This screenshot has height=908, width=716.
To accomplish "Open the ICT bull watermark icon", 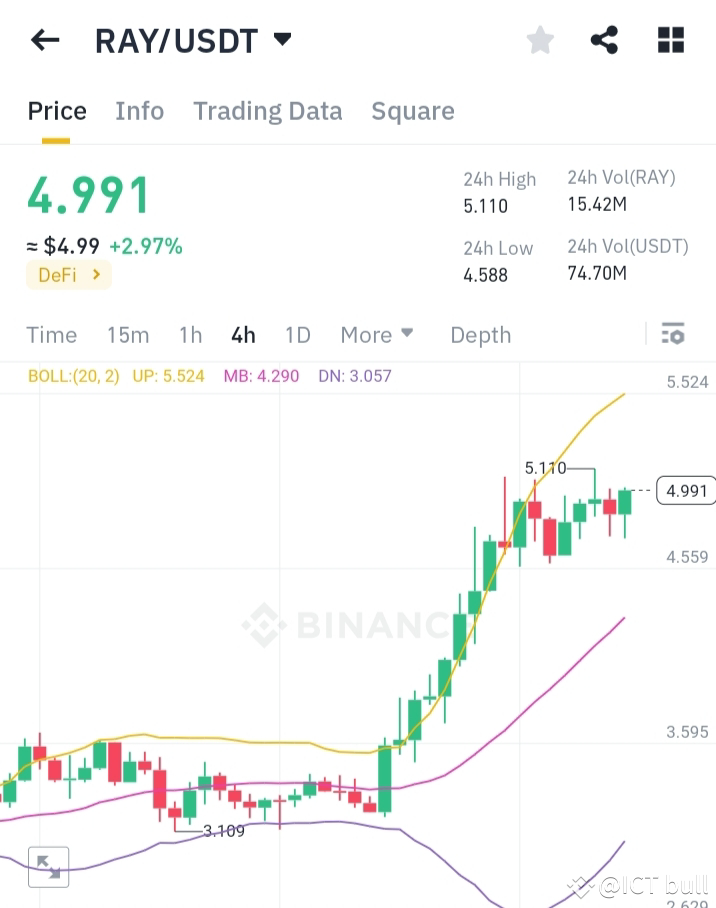I will point(578,885).
